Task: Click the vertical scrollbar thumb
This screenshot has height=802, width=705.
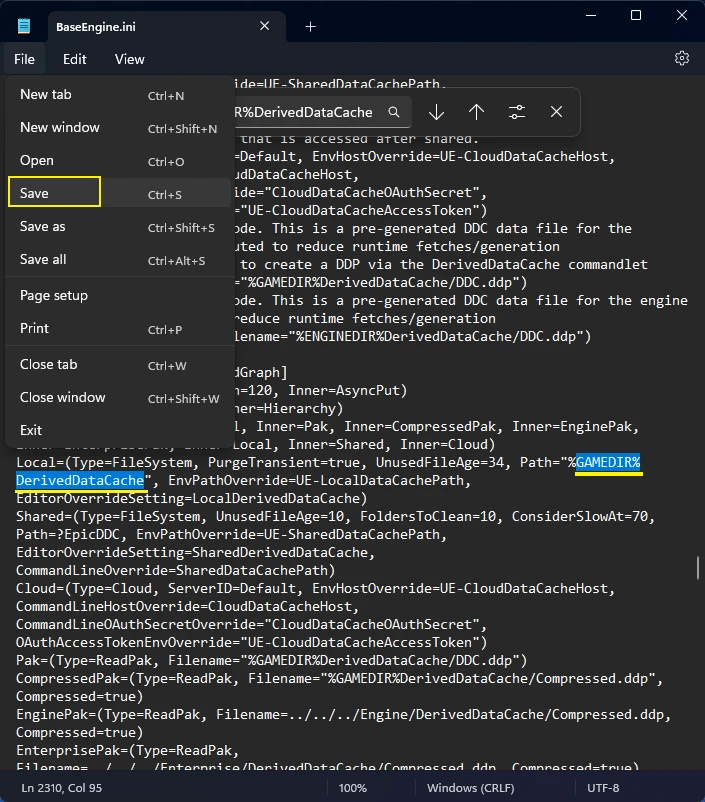Action: click(x=698, y=568)
